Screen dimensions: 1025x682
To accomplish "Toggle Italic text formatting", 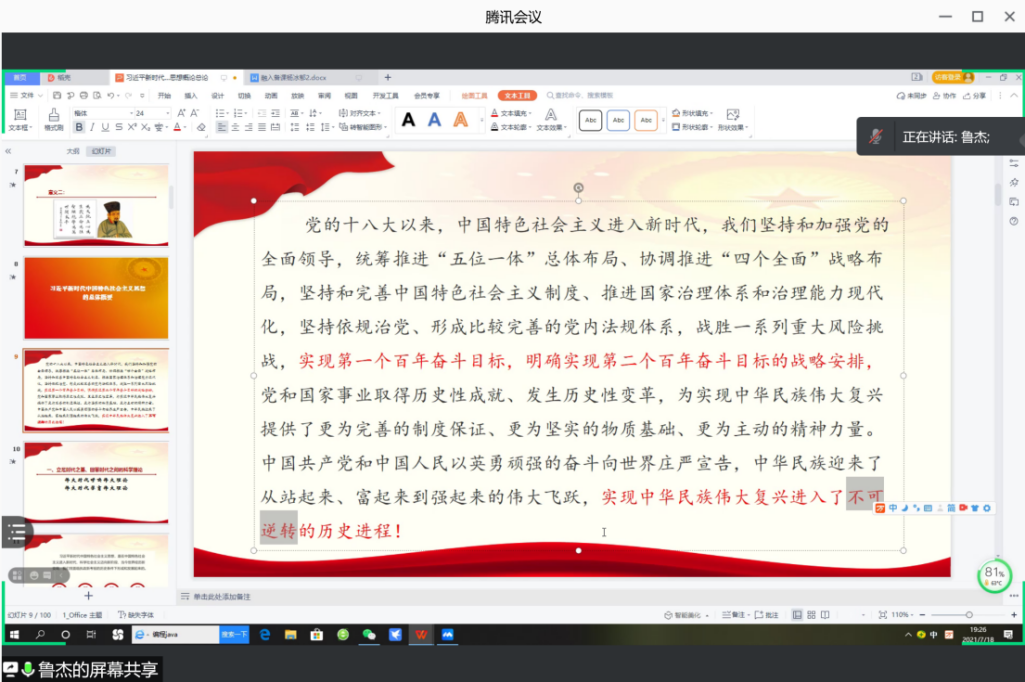I will (92, 128).
